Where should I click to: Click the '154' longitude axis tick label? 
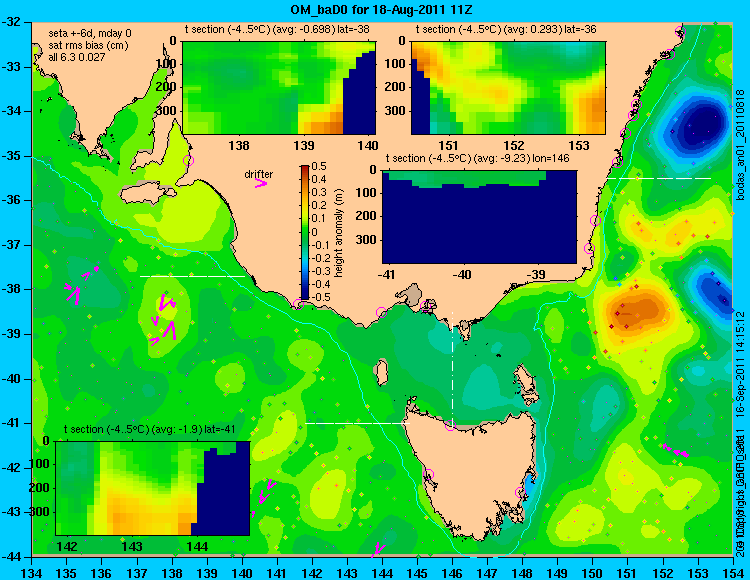click(733, 571)
